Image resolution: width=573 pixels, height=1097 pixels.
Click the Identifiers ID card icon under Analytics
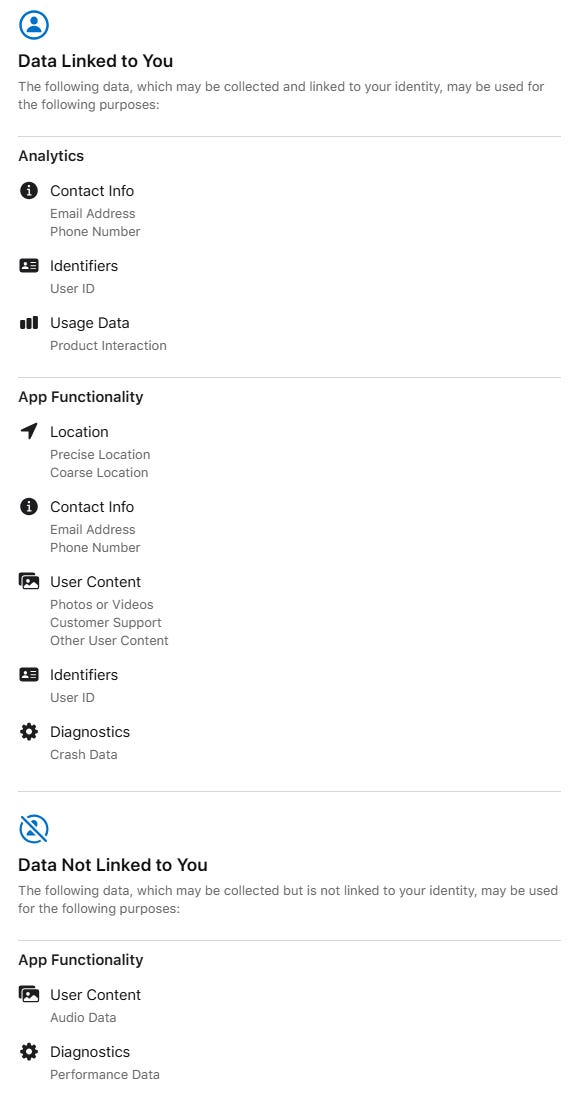click(29, 265)
